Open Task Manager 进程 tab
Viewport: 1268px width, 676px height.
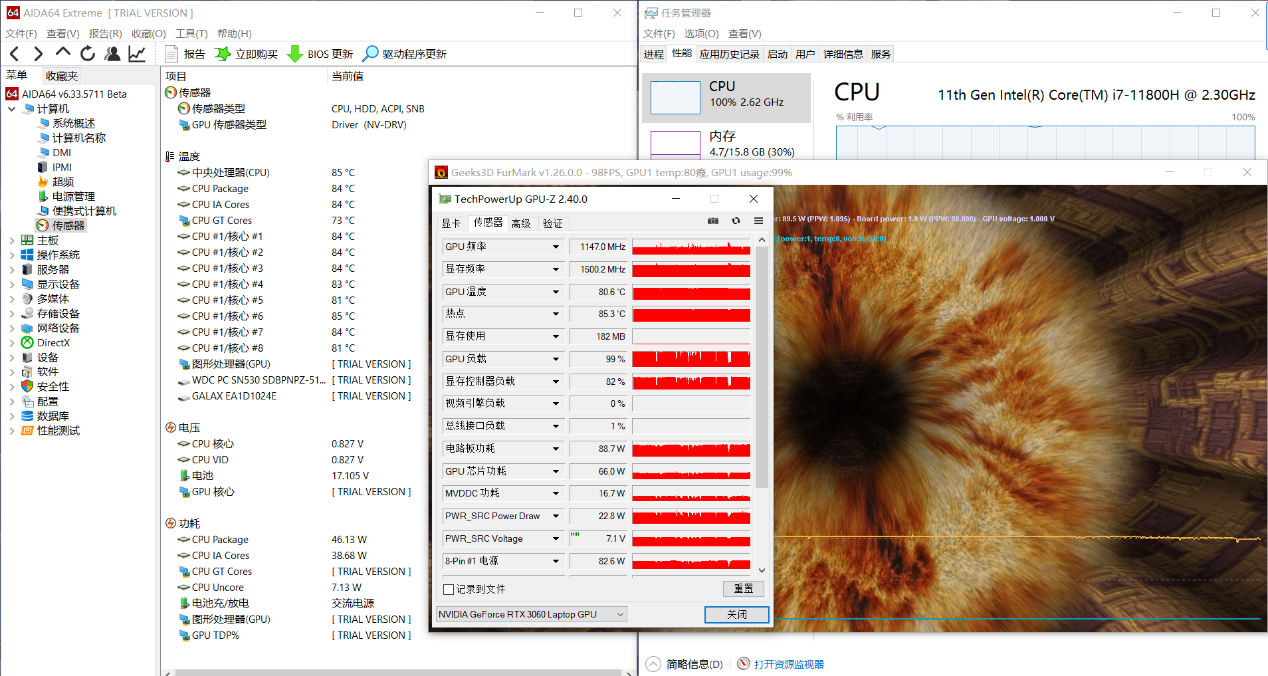[654, 54]
